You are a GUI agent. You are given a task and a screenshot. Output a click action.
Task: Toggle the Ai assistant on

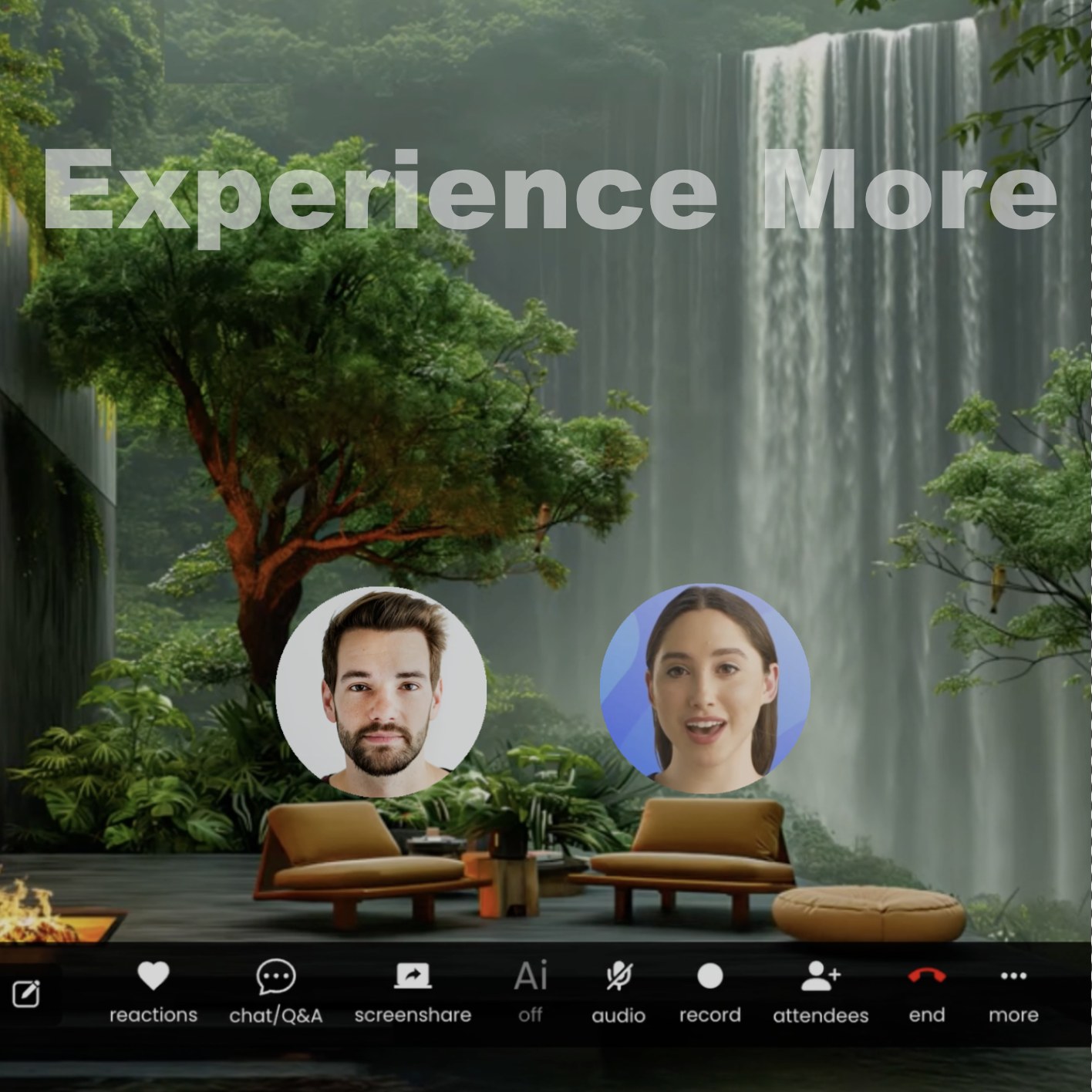click(x=531, y=976)
